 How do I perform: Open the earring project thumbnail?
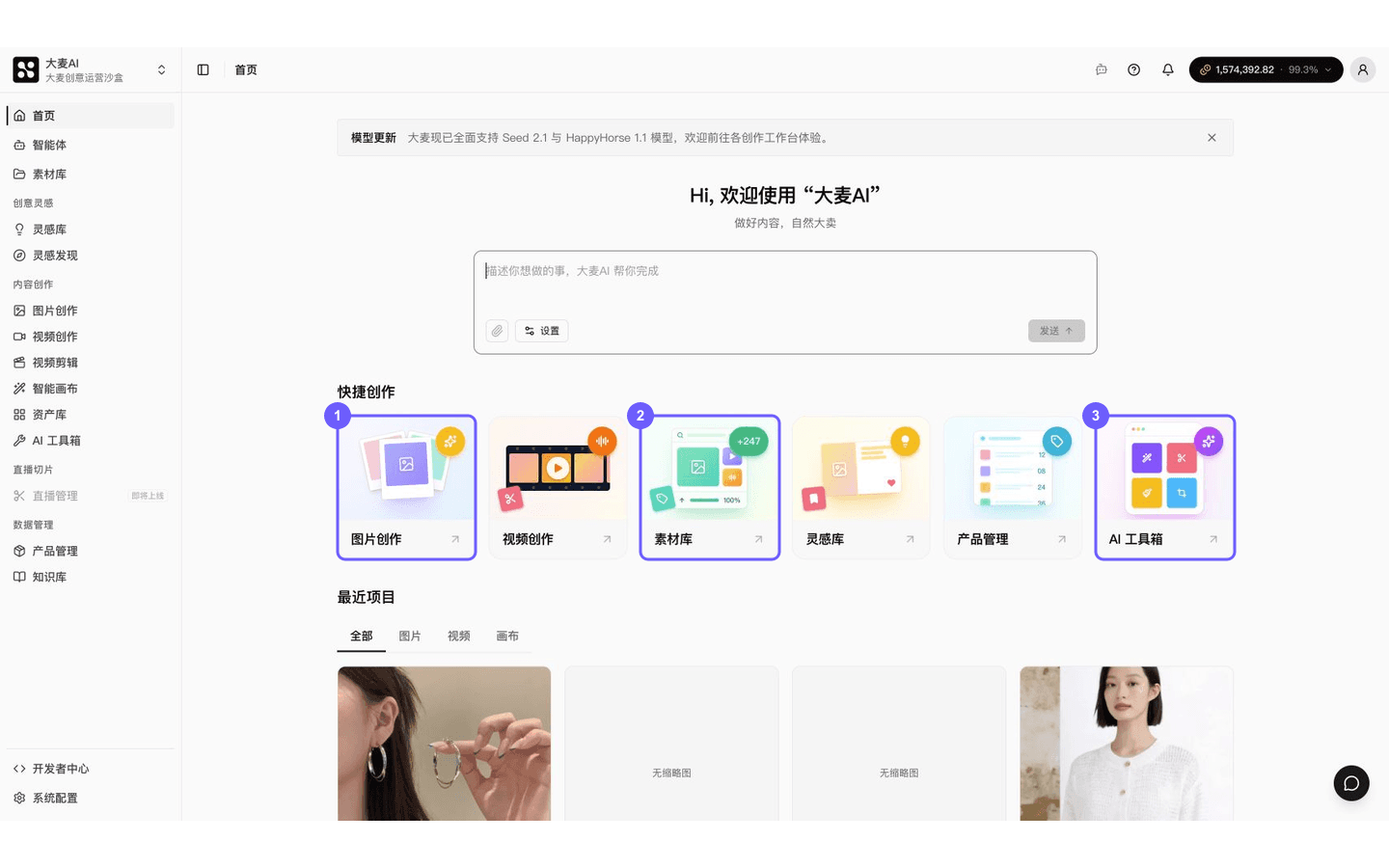(x=445, y=744)
